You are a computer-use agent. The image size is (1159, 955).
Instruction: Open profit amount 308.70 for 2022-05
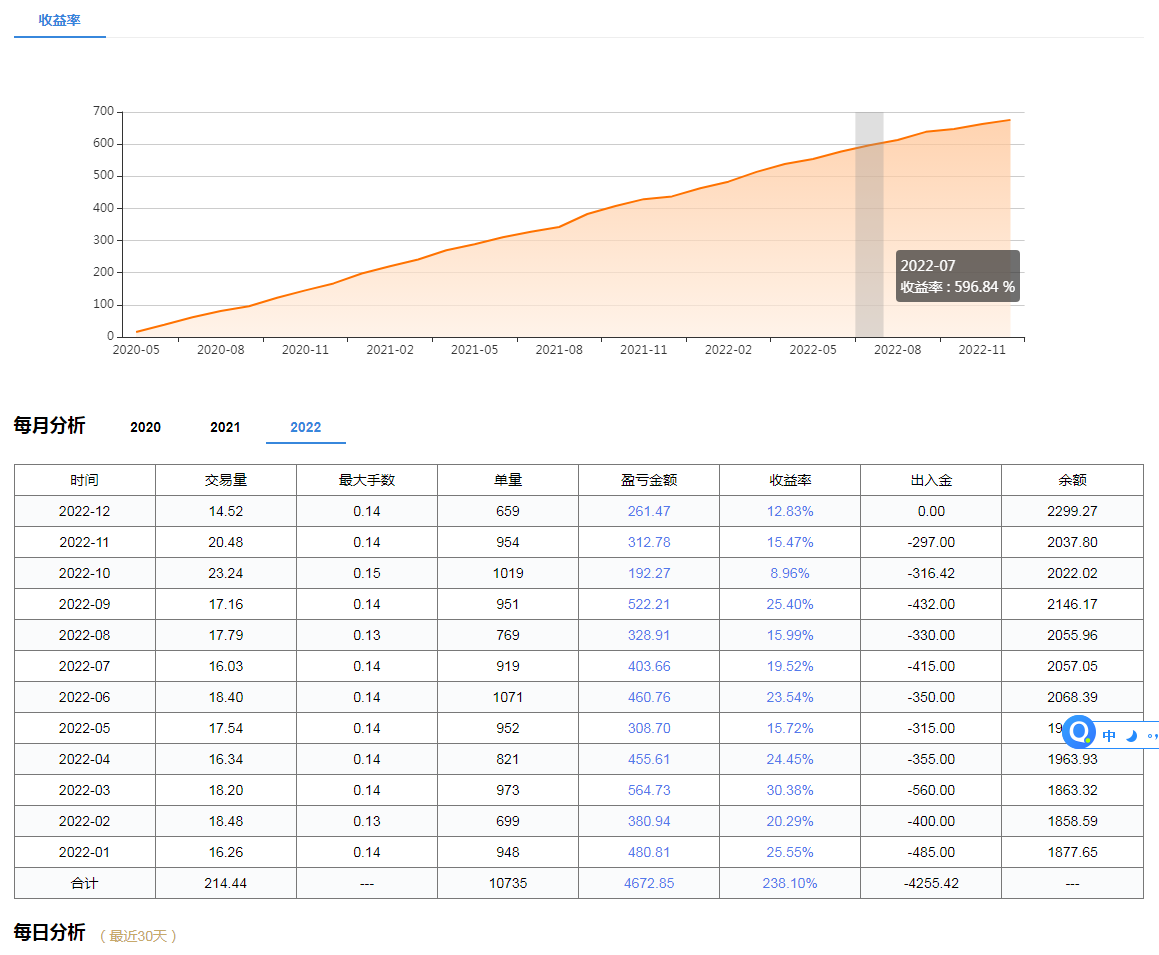[x=649, y=729]
